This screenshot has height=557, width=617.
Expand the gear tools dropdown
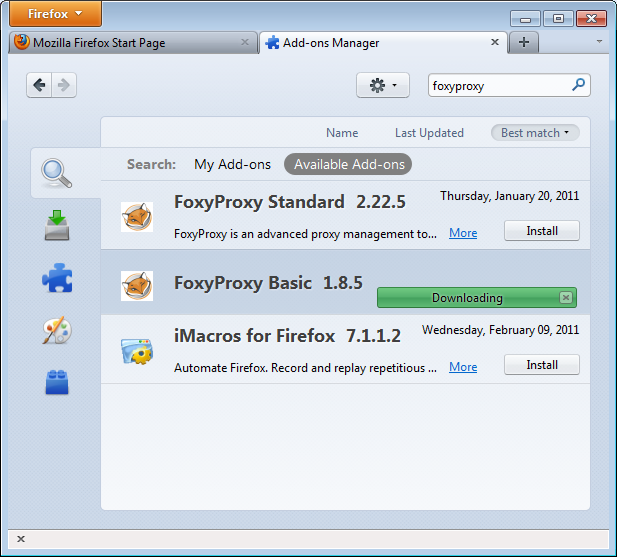[382, 86]
